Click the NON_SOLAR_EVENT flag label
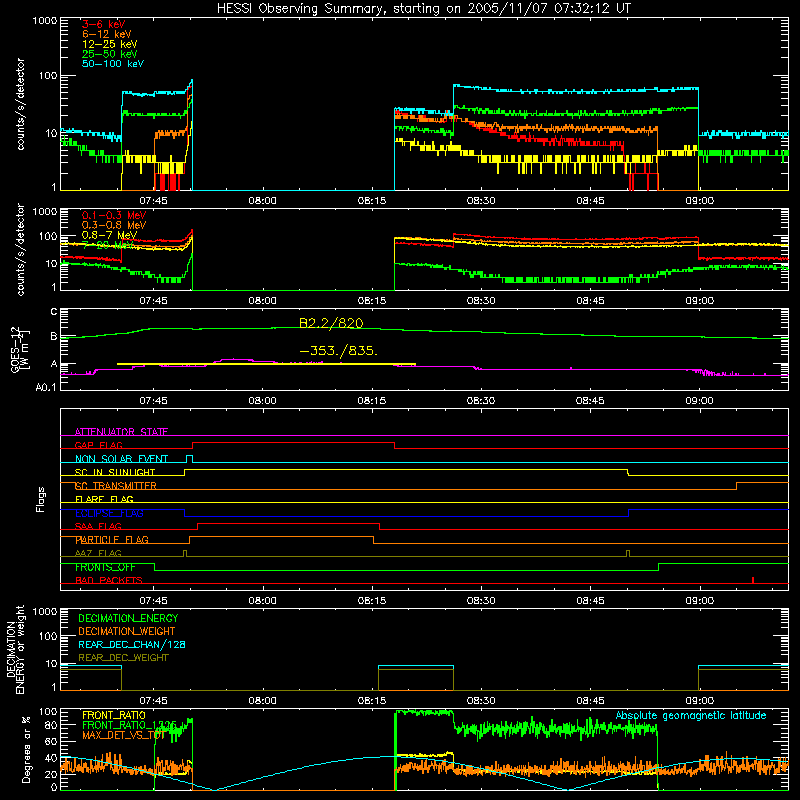 121,459
